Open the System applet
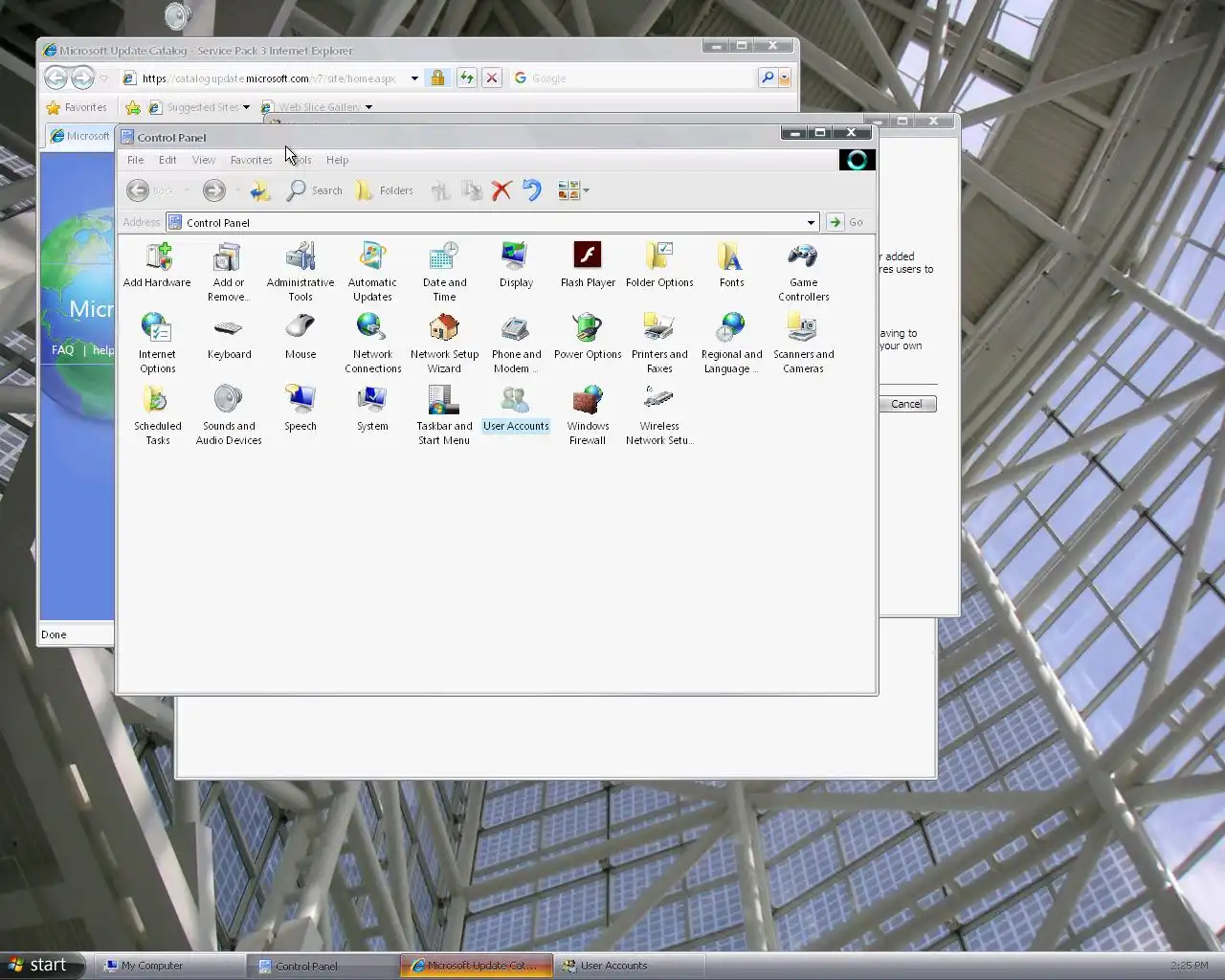Screen dimensions: 1225x980 (x=372, y=409)
